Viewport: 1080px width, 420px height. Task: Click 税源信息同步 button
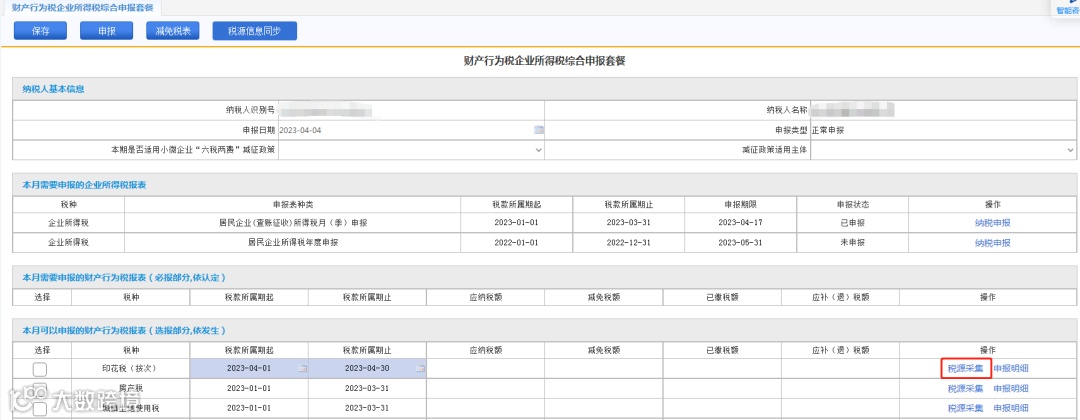point(254,31)
